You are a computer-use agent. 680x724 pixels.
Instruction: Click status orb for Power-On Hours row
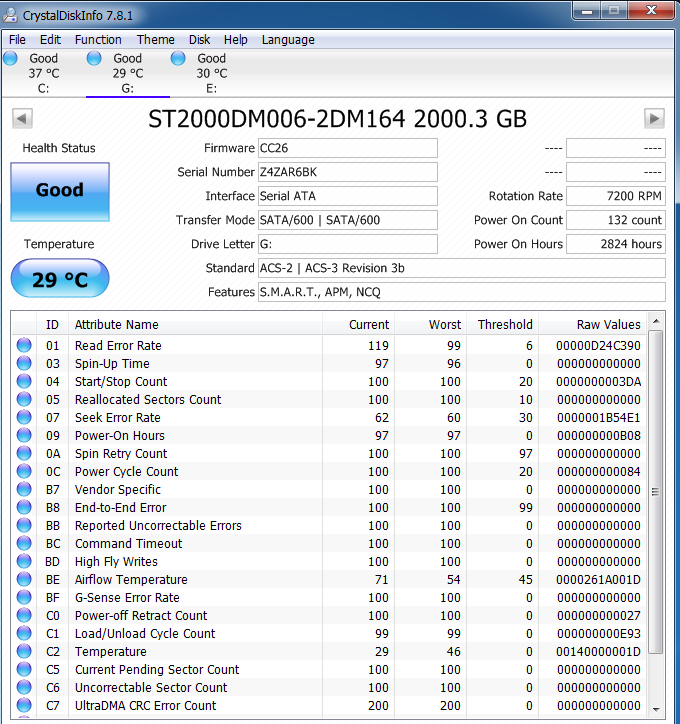click(24, 435)
